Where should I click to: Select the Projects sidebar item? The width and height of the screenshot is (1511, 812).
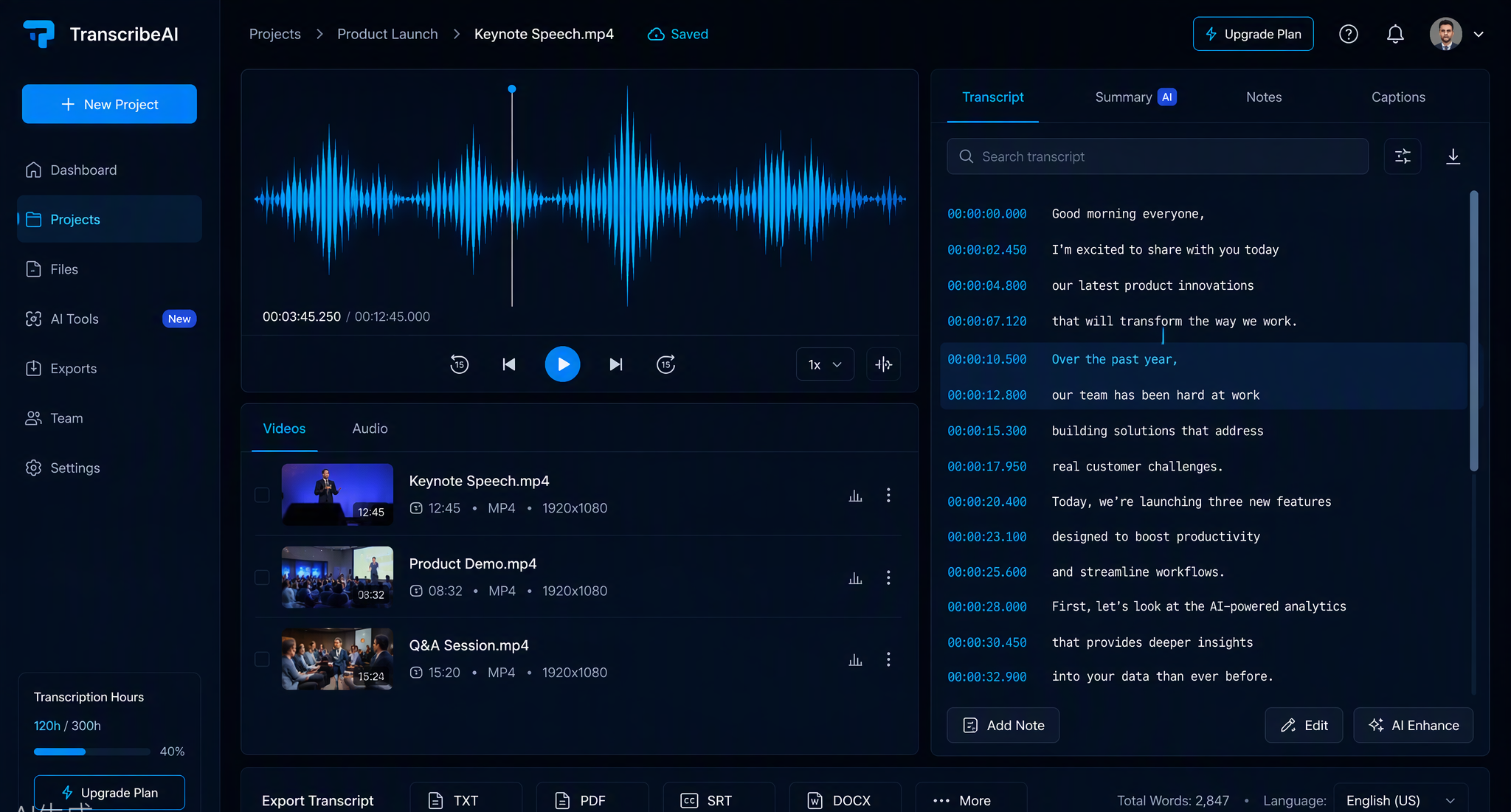click(109, 219)
